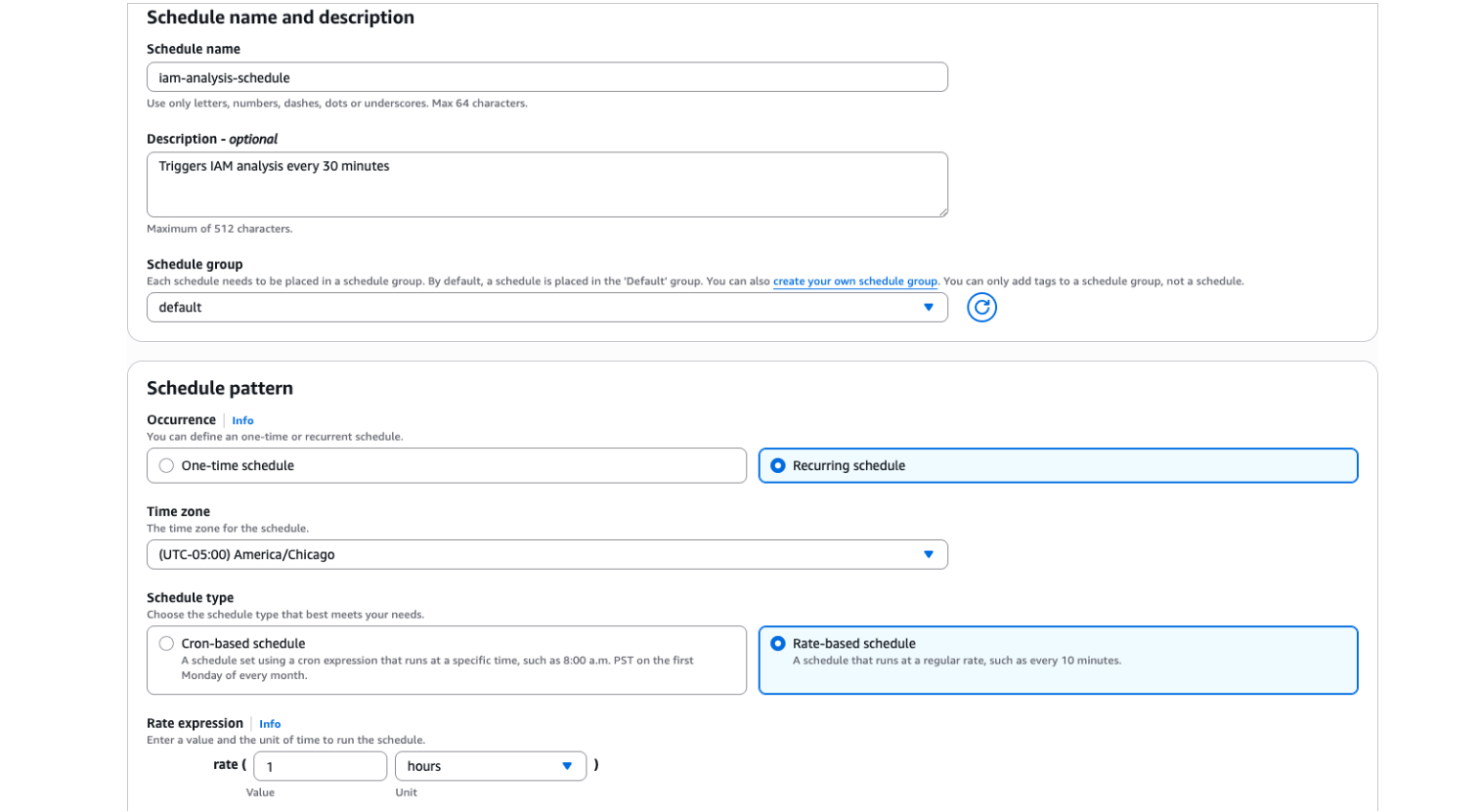
Task: Click the One-time schedule radio circle
Action: click(x=166, y=466)
